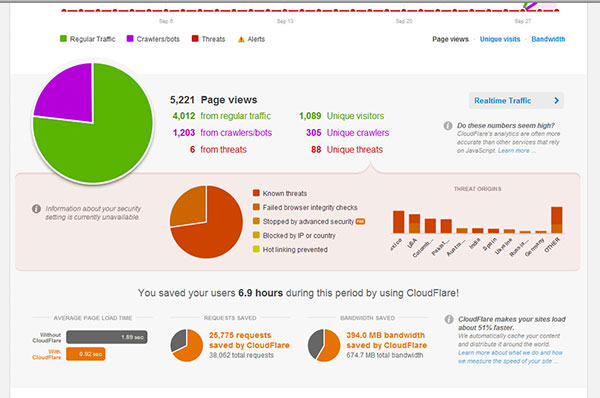Click the purple Crawlers/bots legend swatch

point(130,39)
